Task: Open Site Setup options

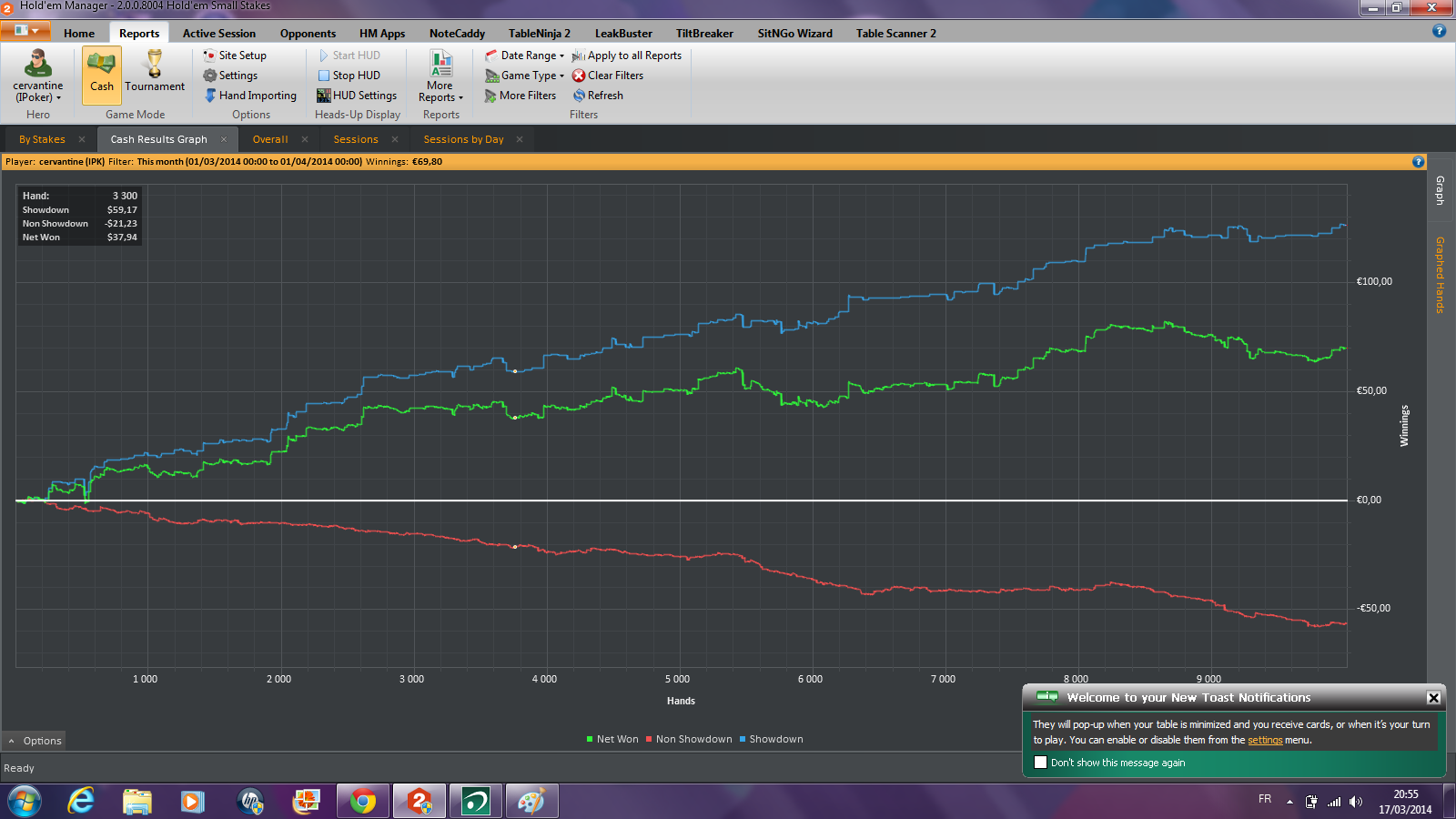Action: pyautogui.click(x=235, y=56)
